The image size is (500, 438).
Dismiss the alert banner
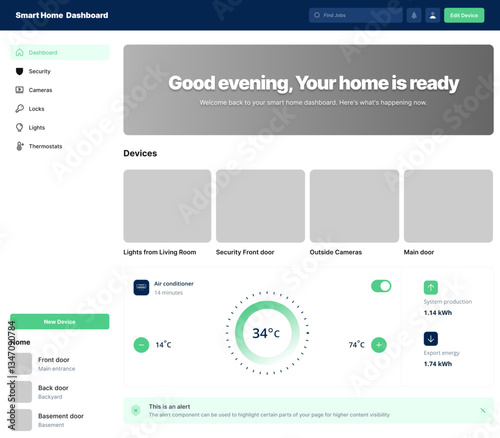pos(483,410)
